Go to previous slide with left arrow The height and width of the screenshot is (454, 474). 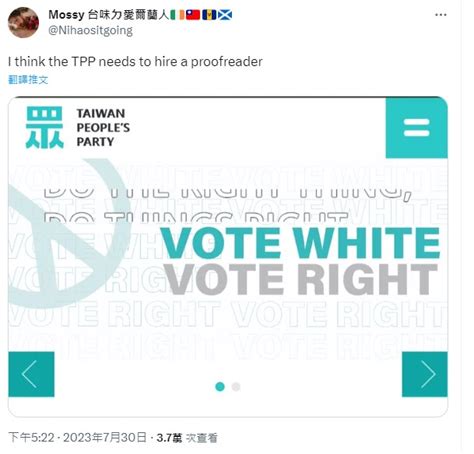[31, 374]
